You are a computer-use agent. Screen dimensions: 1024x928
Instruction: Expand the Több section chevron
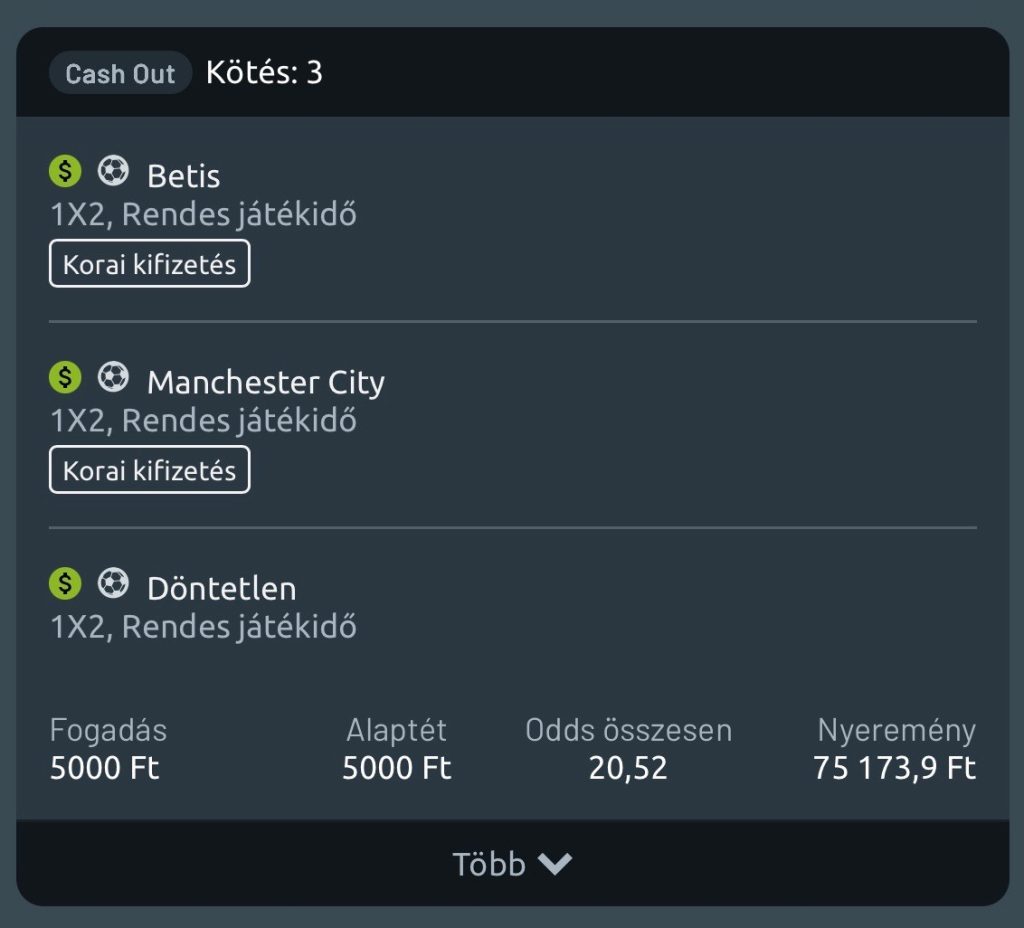click(555, 864)
